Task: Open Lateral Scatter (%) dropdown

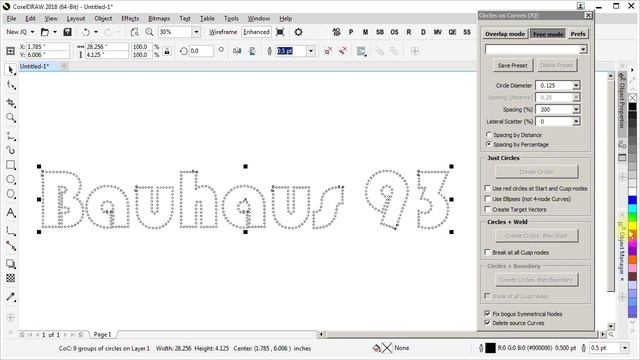Action: [576, 121]
